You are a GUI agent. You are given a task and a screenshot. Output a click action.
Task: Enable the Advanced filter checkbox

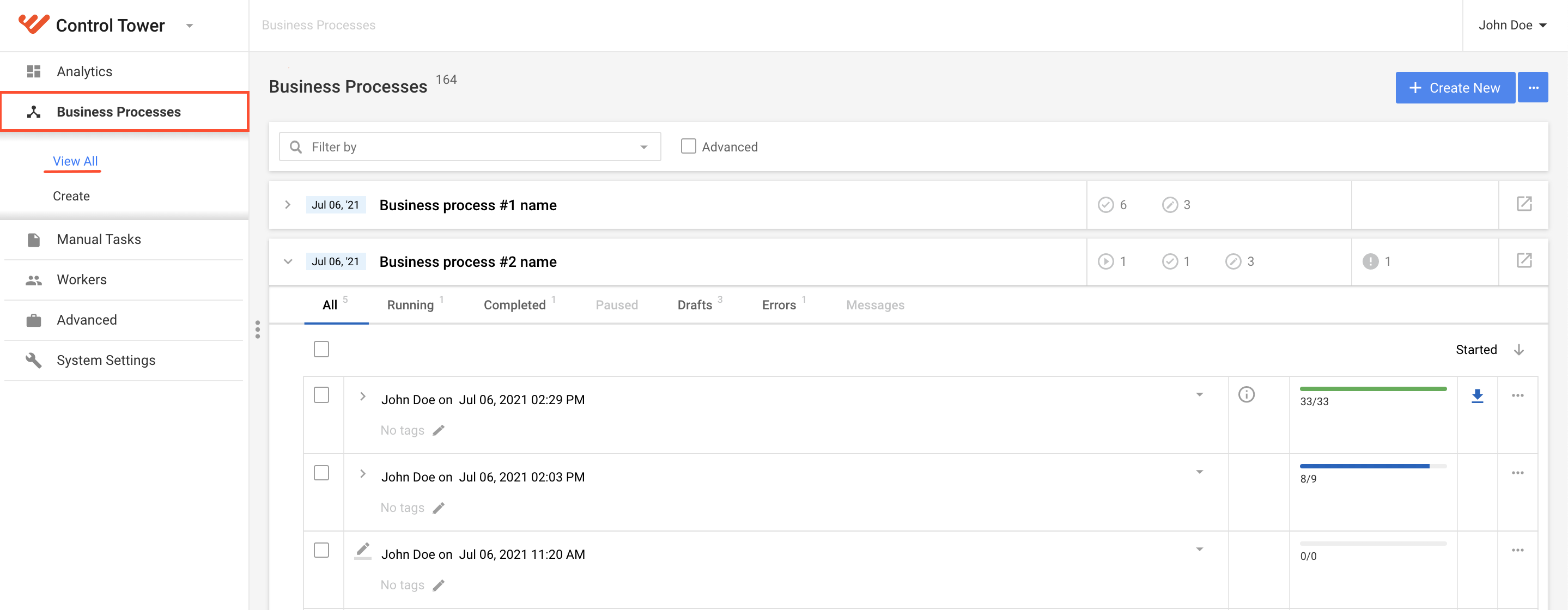coord(688,146)
